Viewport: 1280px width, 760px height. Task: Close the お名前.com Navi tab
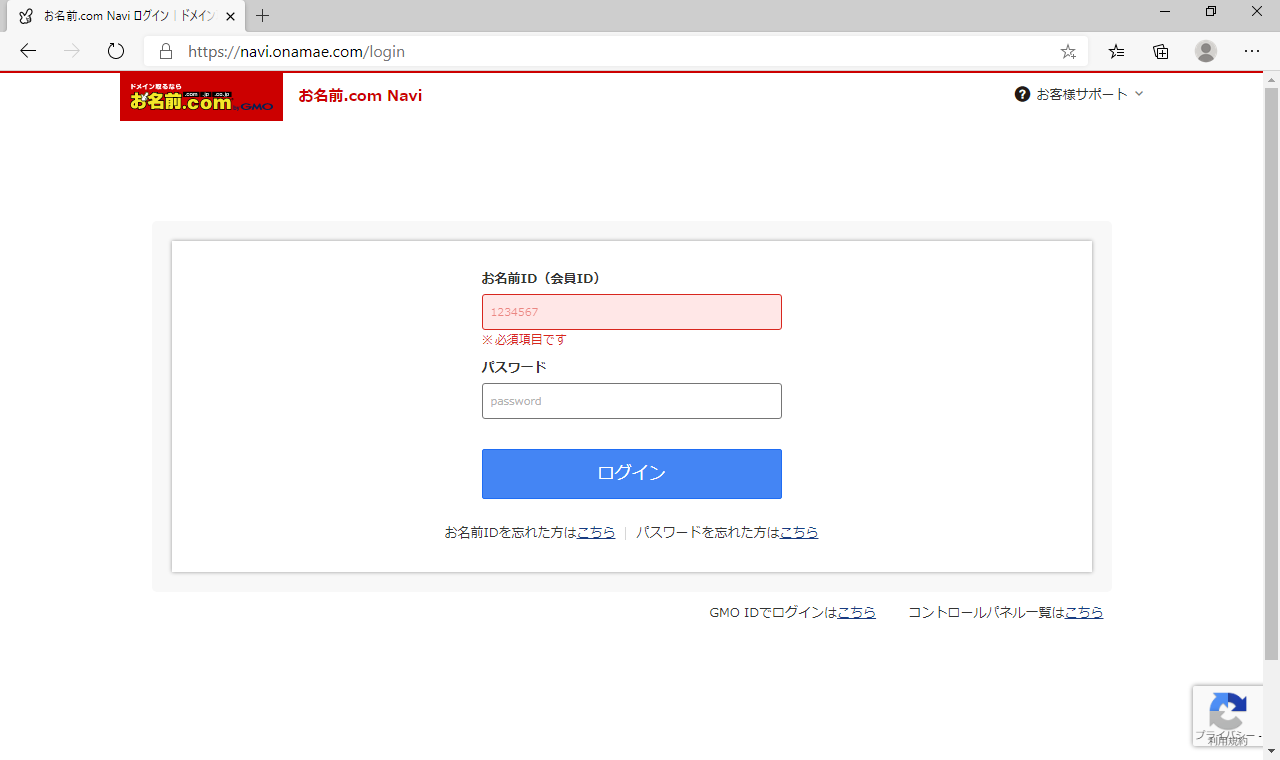(231, 16)
